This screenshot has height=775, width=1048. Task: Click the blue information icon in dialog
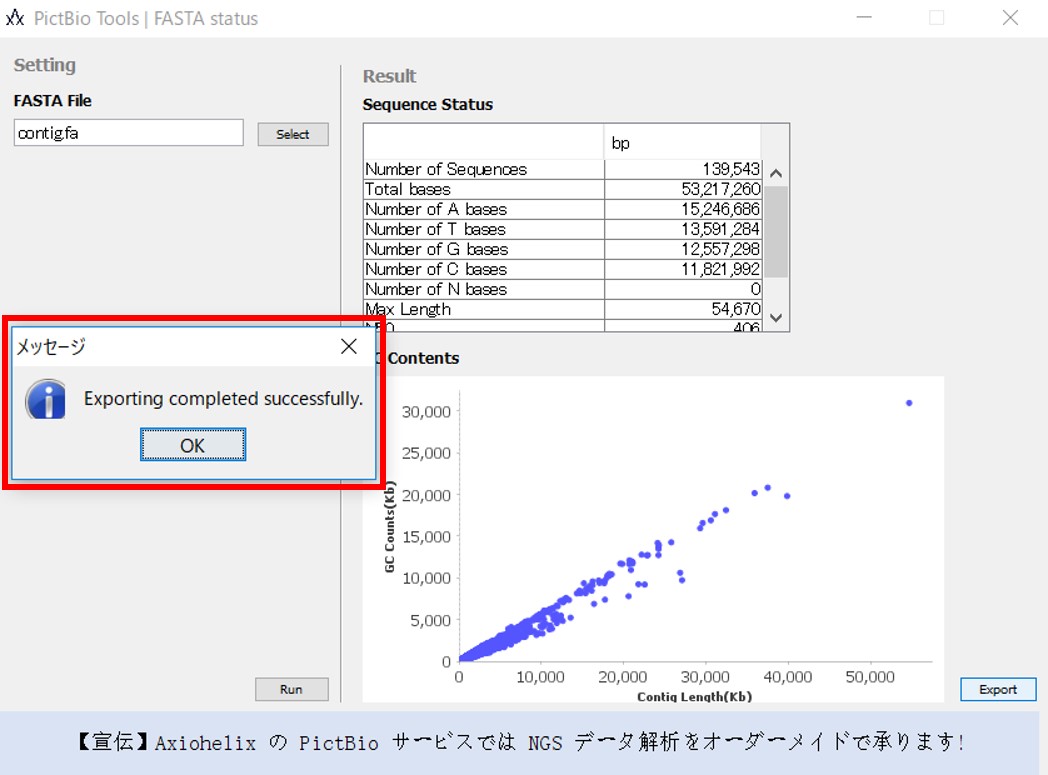[x=46, y=400]
